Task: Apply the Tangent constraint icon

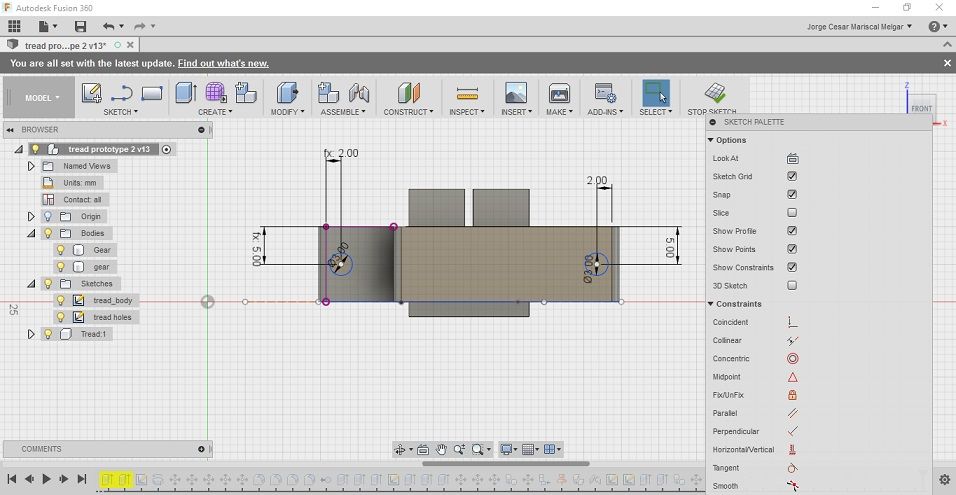Action: [x=793, y=468]
